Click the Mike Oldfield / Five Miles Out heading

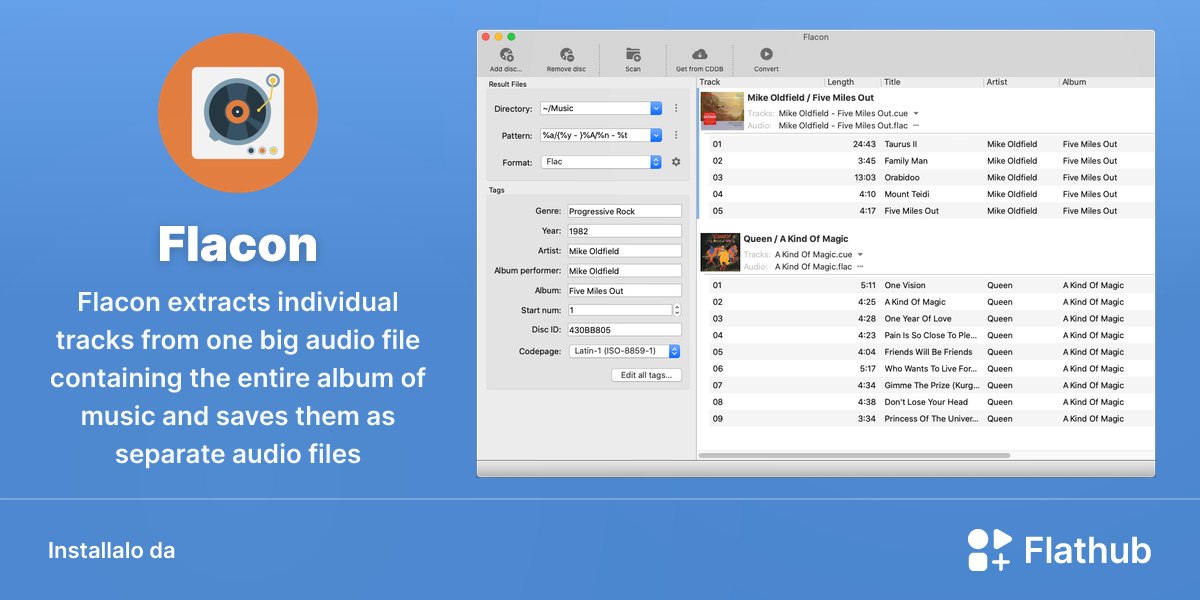pos(811,98)
